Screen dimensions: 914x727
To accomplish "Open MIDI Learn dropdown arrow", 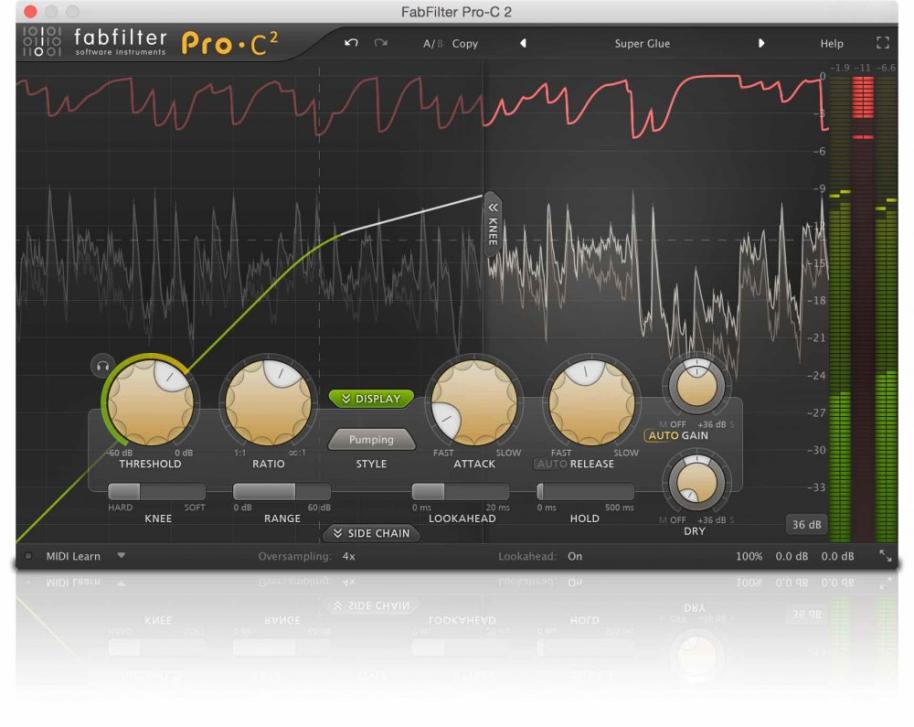I will [x=121, y=556].
